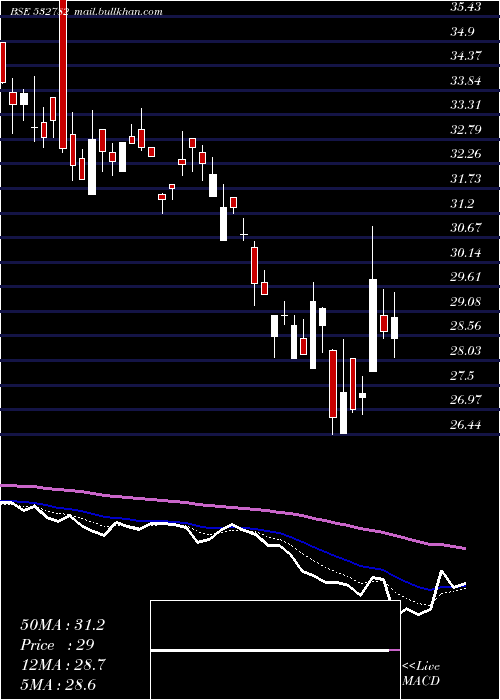Select the 5MA : 28.6 readout
This screenshot has width=500, height=700.
58,684
